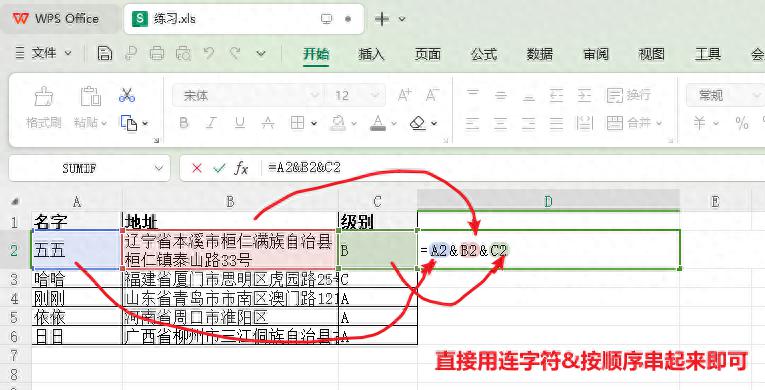Click the Bottom align icon
This screenshot has width=765, height=390.
coord(529,95)
